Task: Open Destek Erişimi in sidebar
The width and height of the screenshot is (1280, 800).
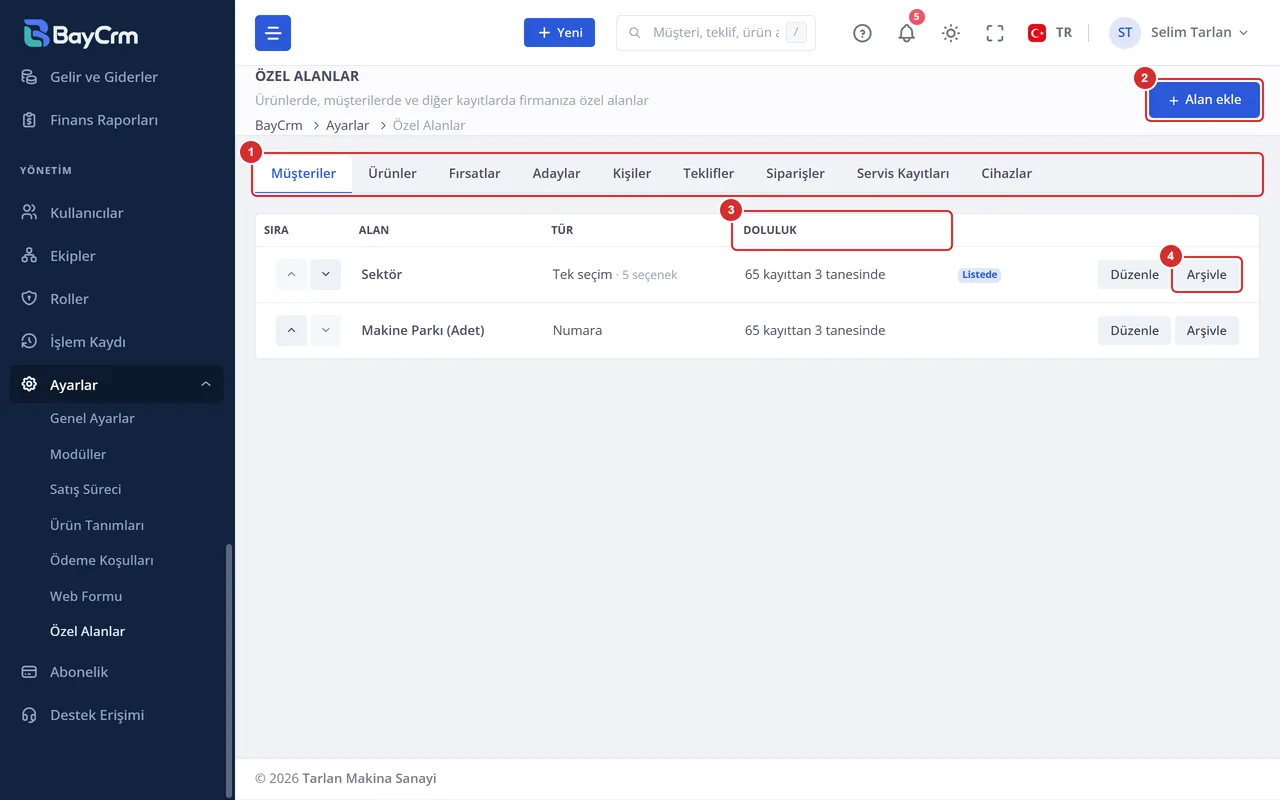Action: click(117, 715)
